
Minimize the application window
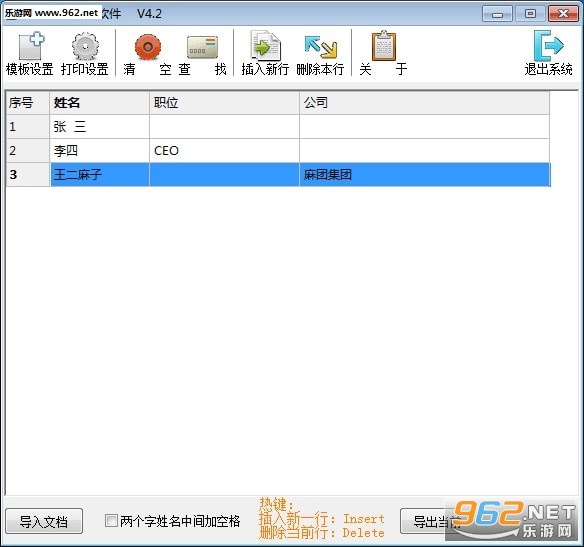497,14
